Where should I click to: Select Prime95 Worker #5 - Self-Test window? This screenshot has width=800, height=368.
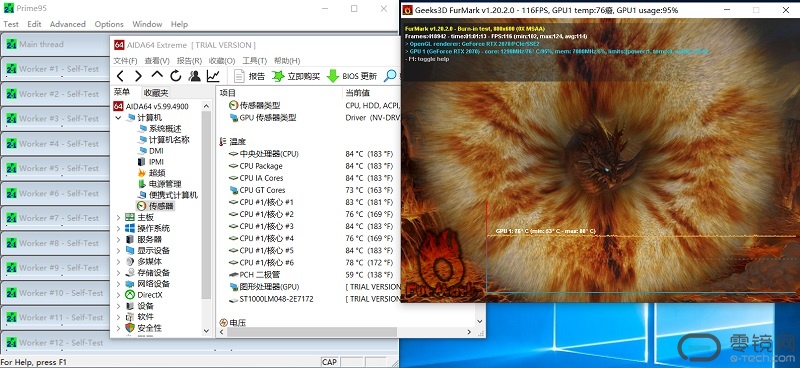(x=59, y=168)
